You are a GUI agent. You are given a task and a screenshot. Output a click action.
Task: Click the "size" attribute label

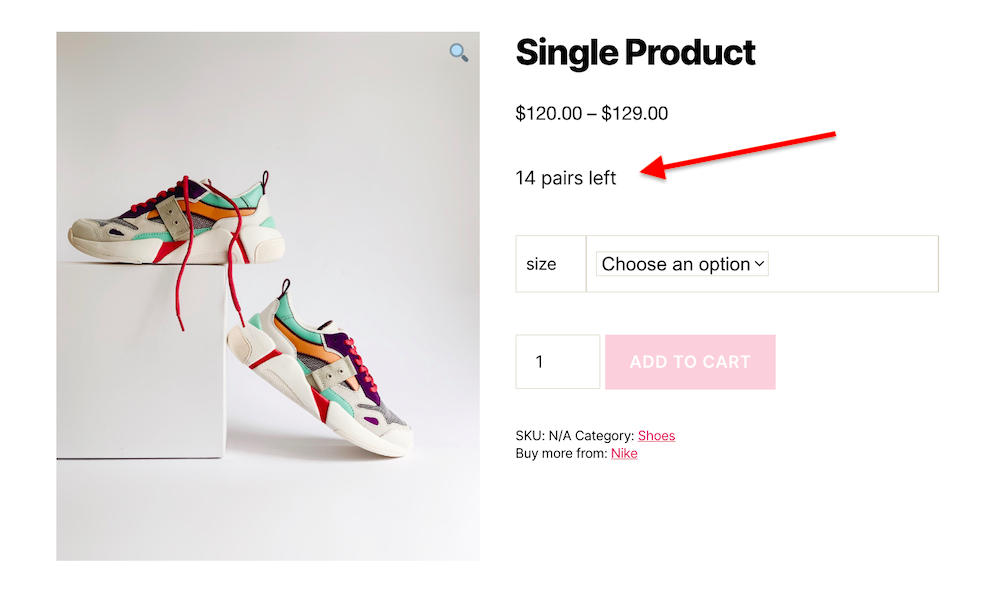click(x=541, y=264)
